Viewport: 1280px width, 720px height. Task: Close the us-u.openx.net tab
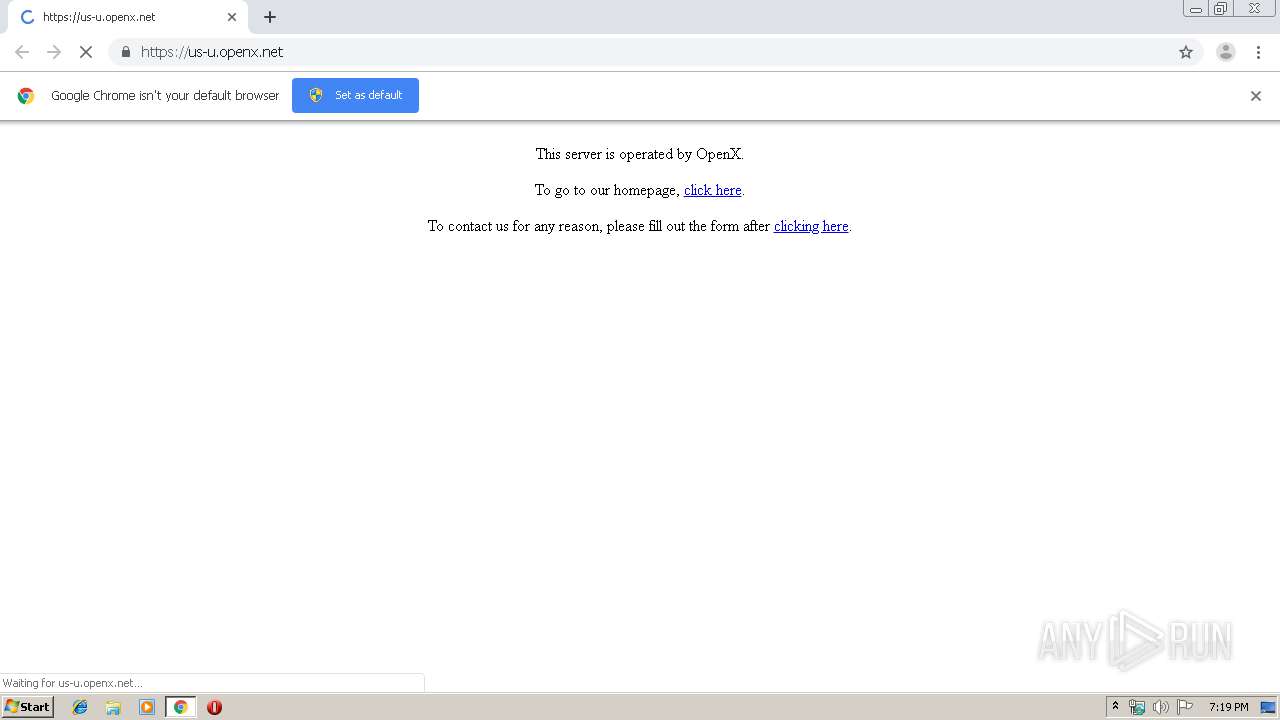point(232,17)
